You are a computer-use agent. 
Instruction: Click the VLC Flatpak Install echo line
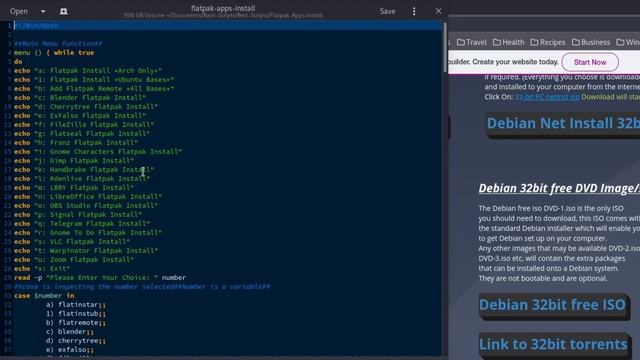pos(72,242)
